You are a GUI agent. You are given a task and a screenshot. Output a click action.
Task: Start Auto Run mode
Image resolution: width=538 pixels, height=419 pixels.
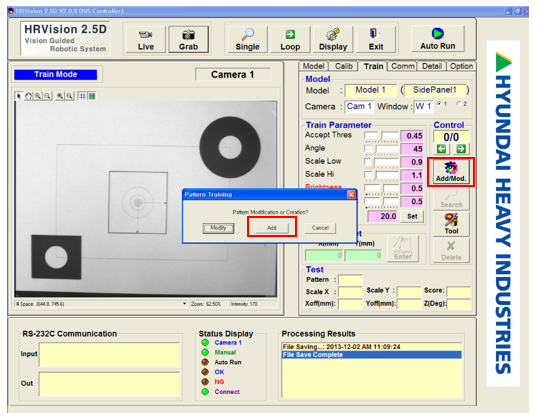click(438, 39)
